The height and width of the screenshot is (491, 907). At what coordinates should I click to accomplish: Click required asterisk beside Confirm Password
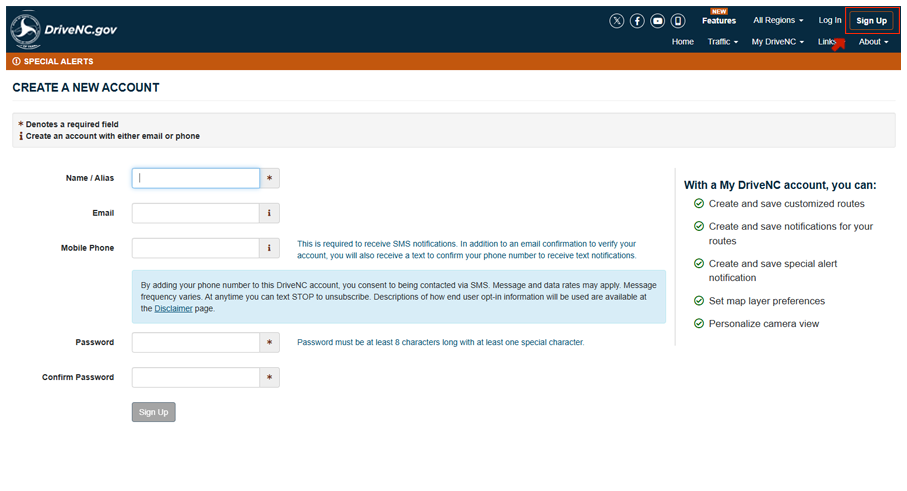(270, 377)
